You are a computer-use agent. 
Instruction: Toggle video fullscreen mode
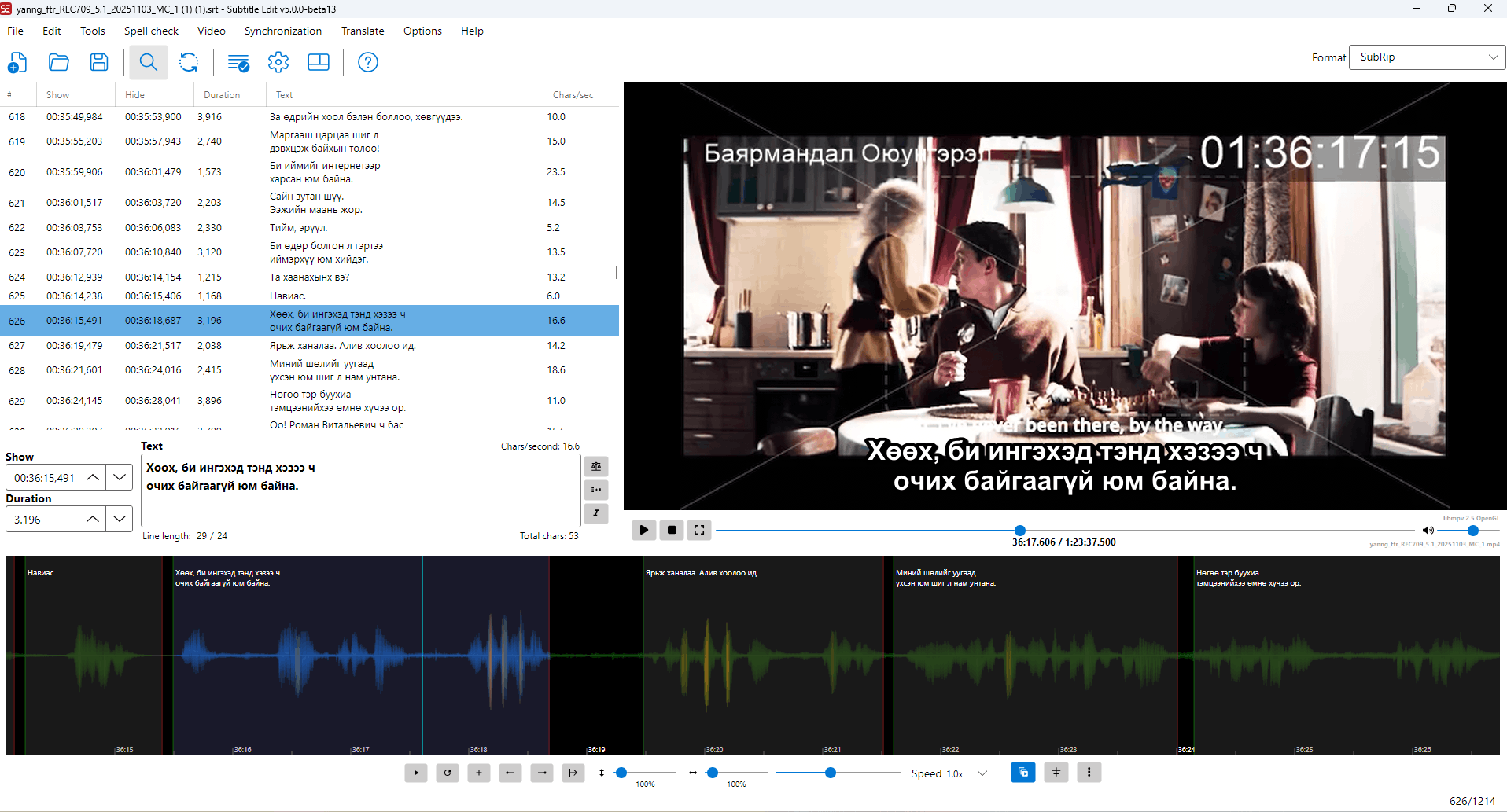pyautogui.click(x=698, y=530)
